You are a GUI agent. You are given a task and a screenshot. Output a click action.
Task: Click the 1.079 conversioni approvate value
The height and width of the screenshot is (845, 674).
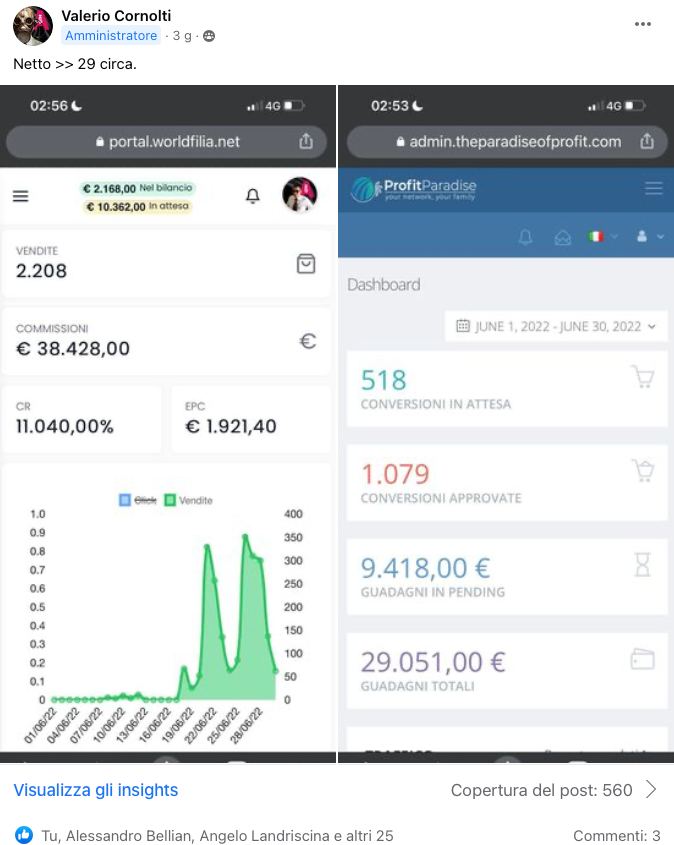point(395,474)
